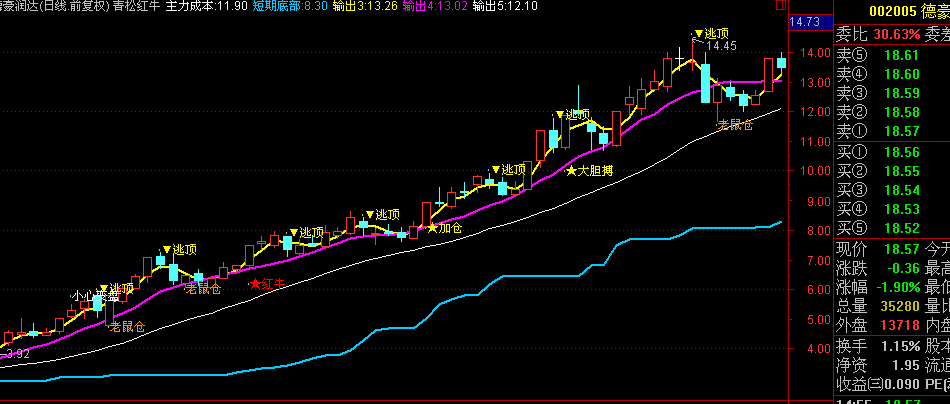This screenshot has width=950, height=404.
Task: Select the 买① bid price 18.56 row
Action: [890, 152]
